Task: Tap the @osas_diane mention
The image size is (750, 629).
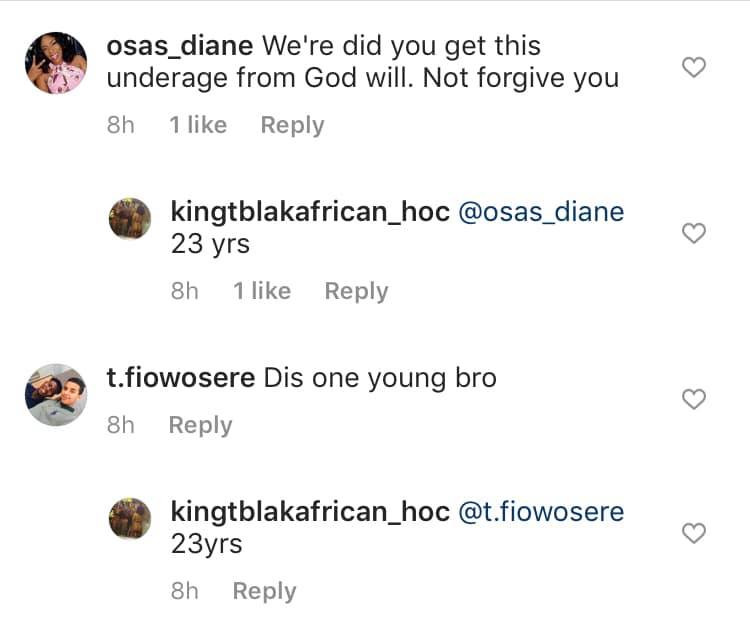Action: point(540,212)
